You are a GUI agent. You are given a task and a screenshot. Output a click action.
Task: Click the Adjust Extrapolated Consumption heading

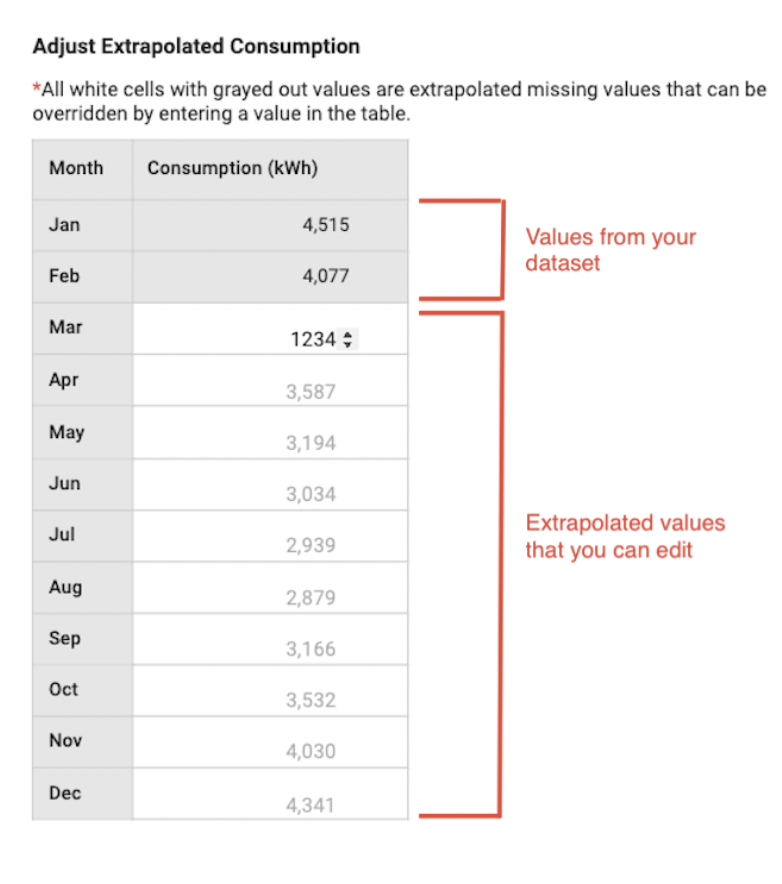(x=196, y=46)
